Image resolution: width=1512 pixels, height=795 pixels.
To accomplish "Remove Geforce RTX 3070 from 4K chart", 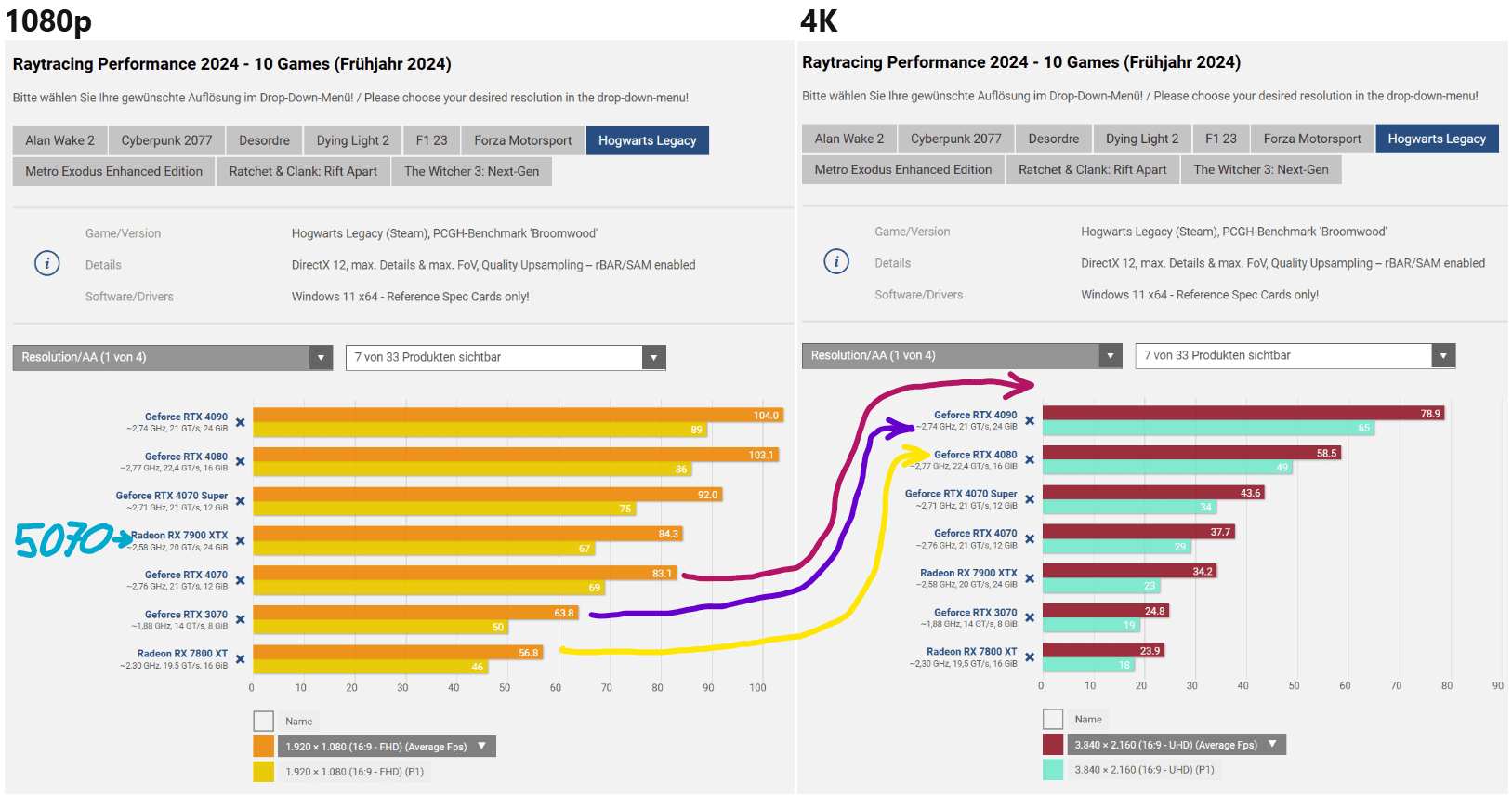I will click(x=1030, y=617).
